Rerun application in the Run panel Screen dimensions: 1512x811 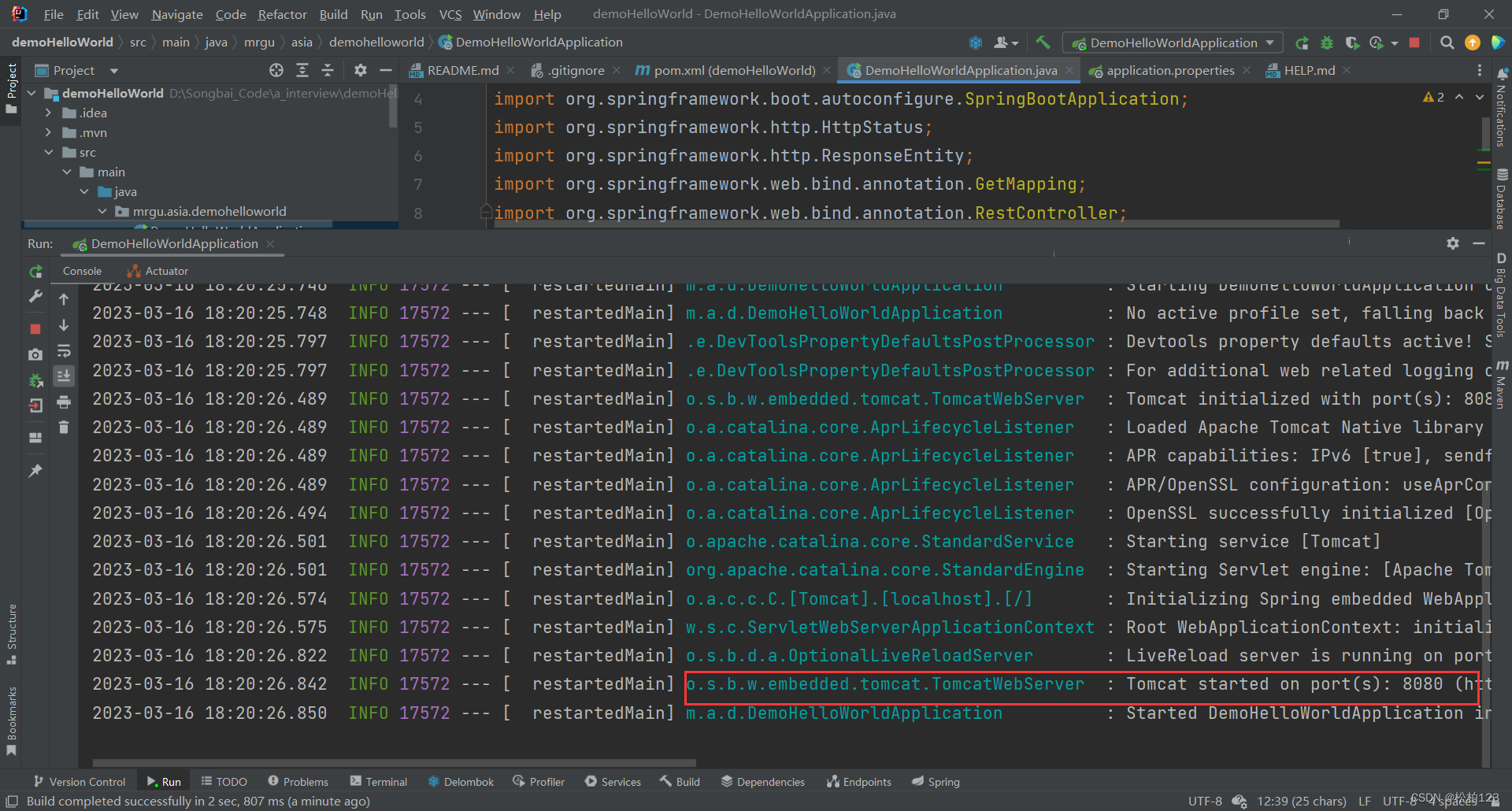[x=35, y=272]
